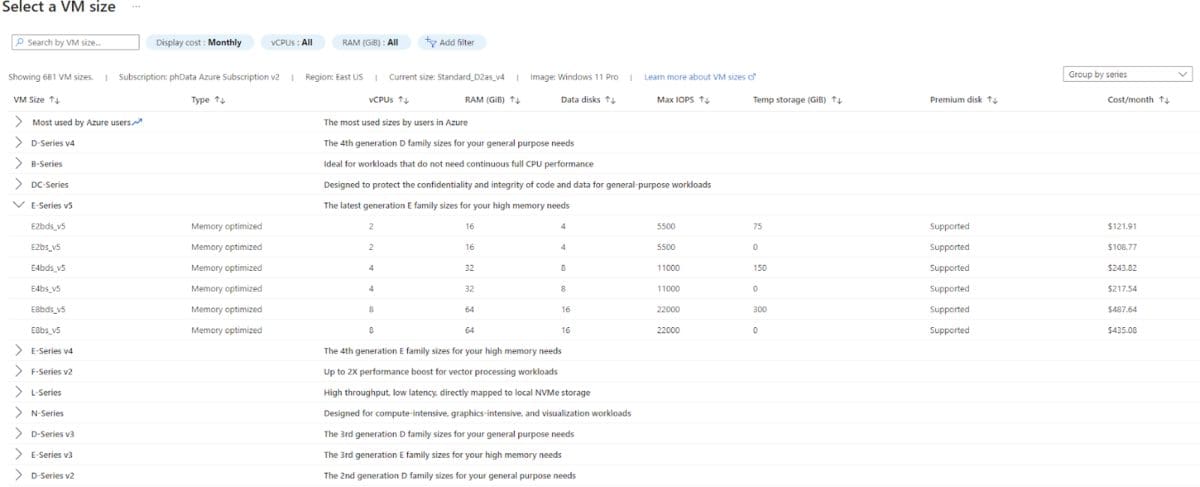Collapse the E-Series v5 group
The height and width of the screenshot is (487, 1200).
coord(18,205)
